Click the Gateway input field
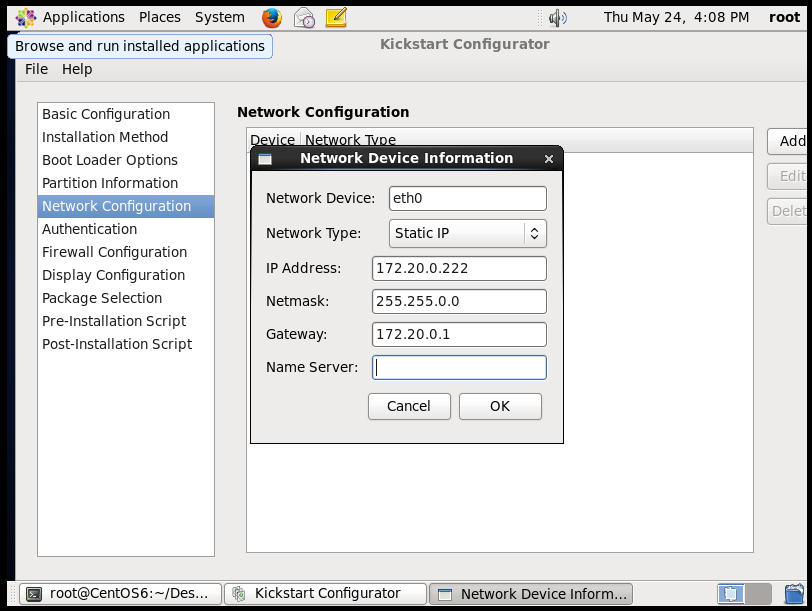The image size is (812, 611). [459, 334]
